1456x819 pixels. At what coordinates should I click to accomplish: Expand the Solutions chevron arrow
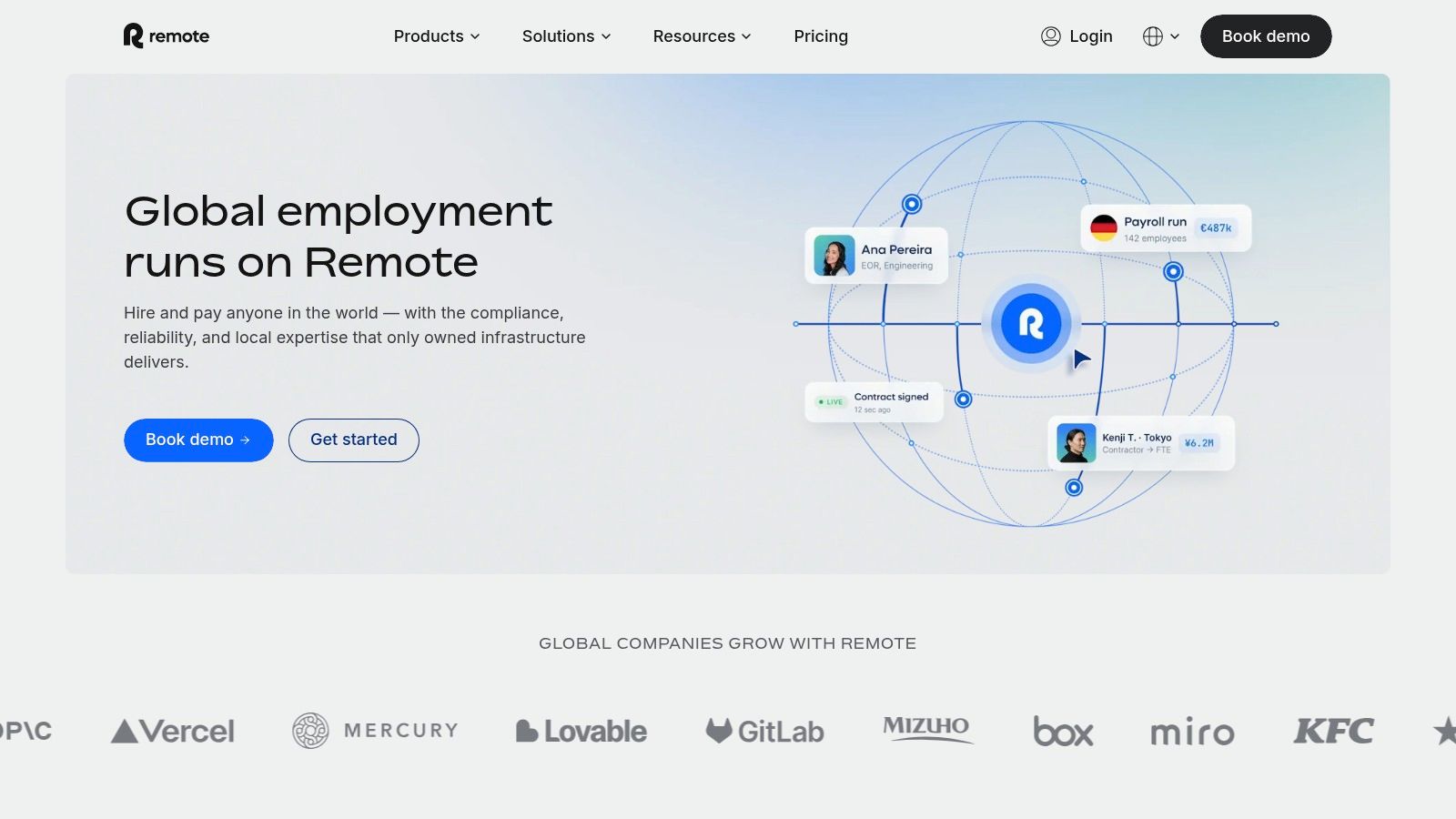(606, 36)
